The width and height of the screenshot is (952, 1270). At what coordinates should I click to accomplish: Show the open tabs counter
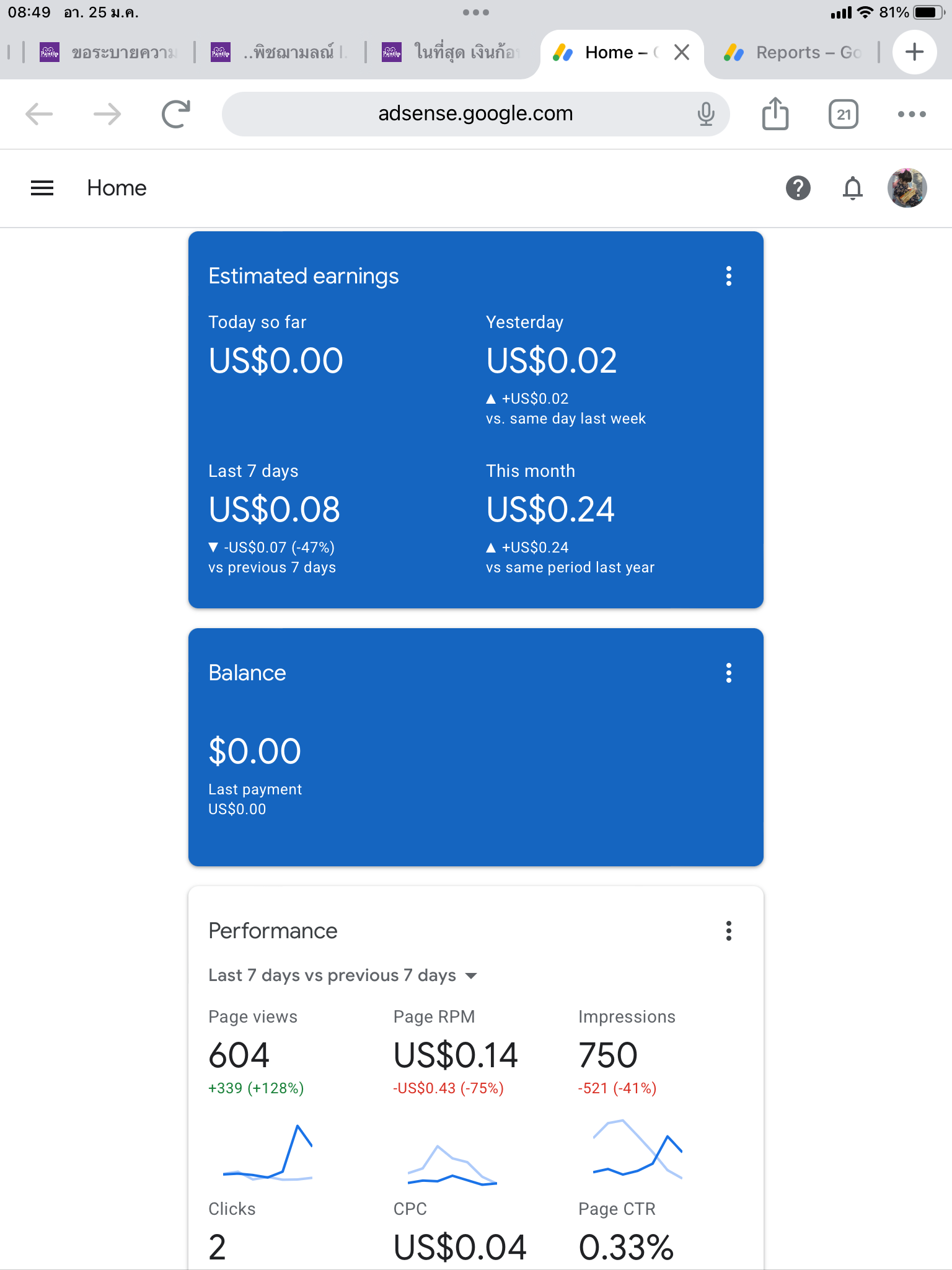[843, 114]
